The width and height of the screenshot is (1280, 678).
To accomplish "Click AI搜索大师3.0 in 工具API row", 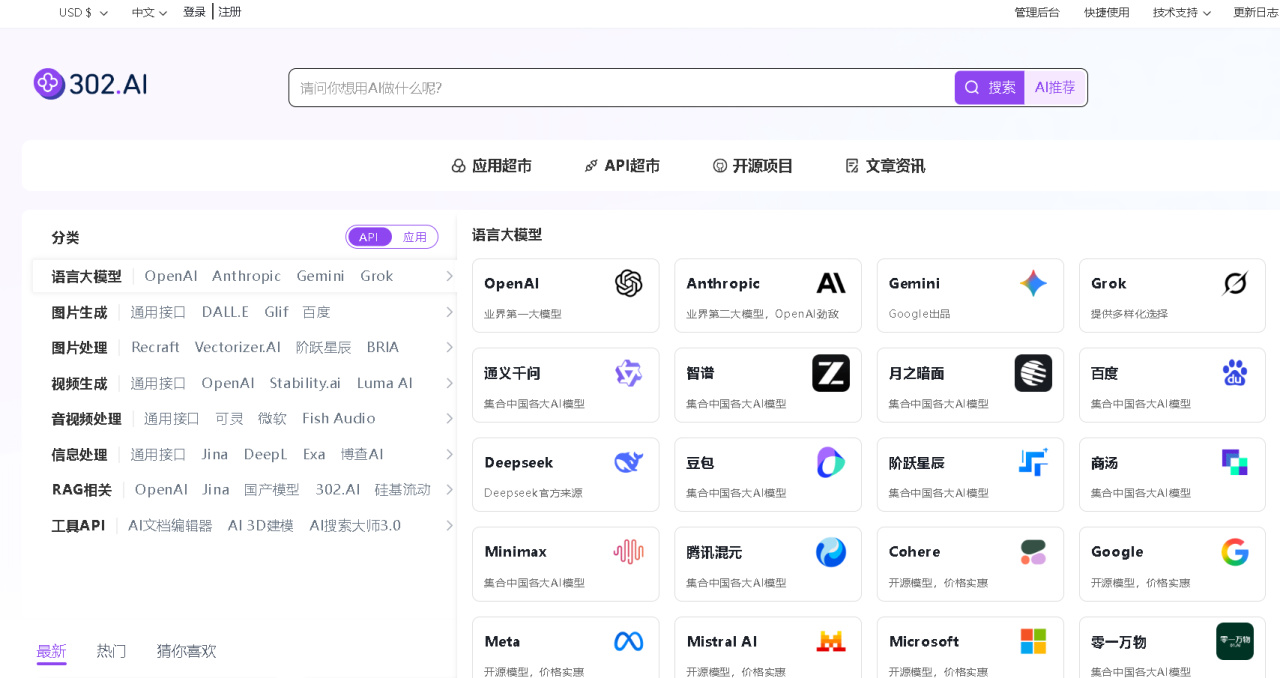I will tap(355, 525).
